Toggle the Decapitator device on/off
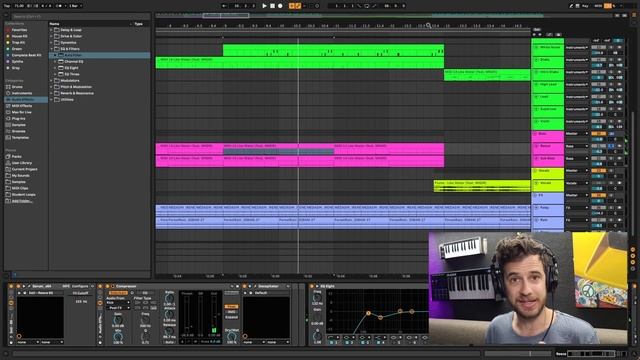Image resolution: width=640 pixels, height=360 pixels. (x=245, y=287)
